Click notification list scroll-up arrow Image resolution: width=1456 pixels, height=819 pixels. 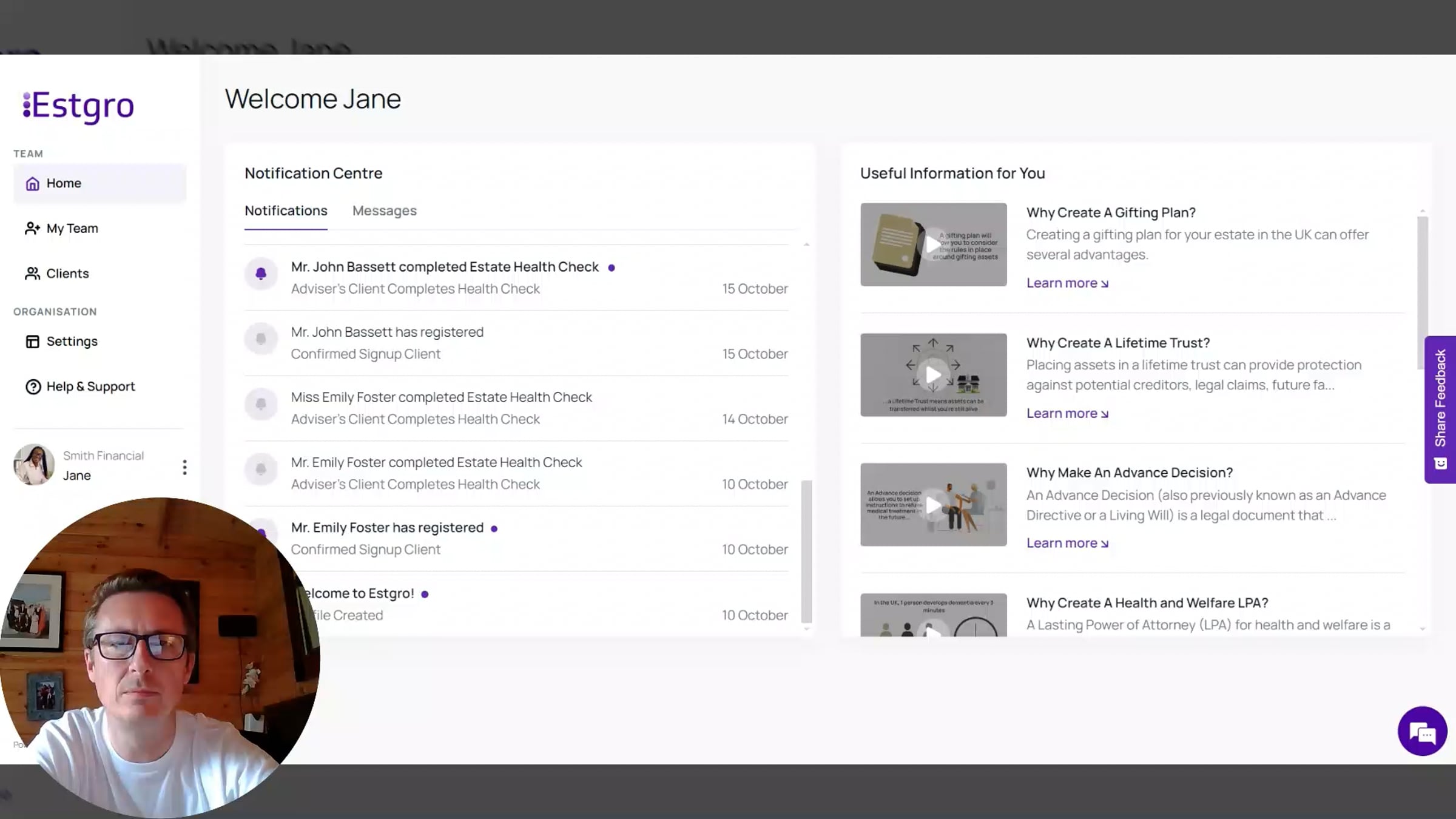(806, 244)
